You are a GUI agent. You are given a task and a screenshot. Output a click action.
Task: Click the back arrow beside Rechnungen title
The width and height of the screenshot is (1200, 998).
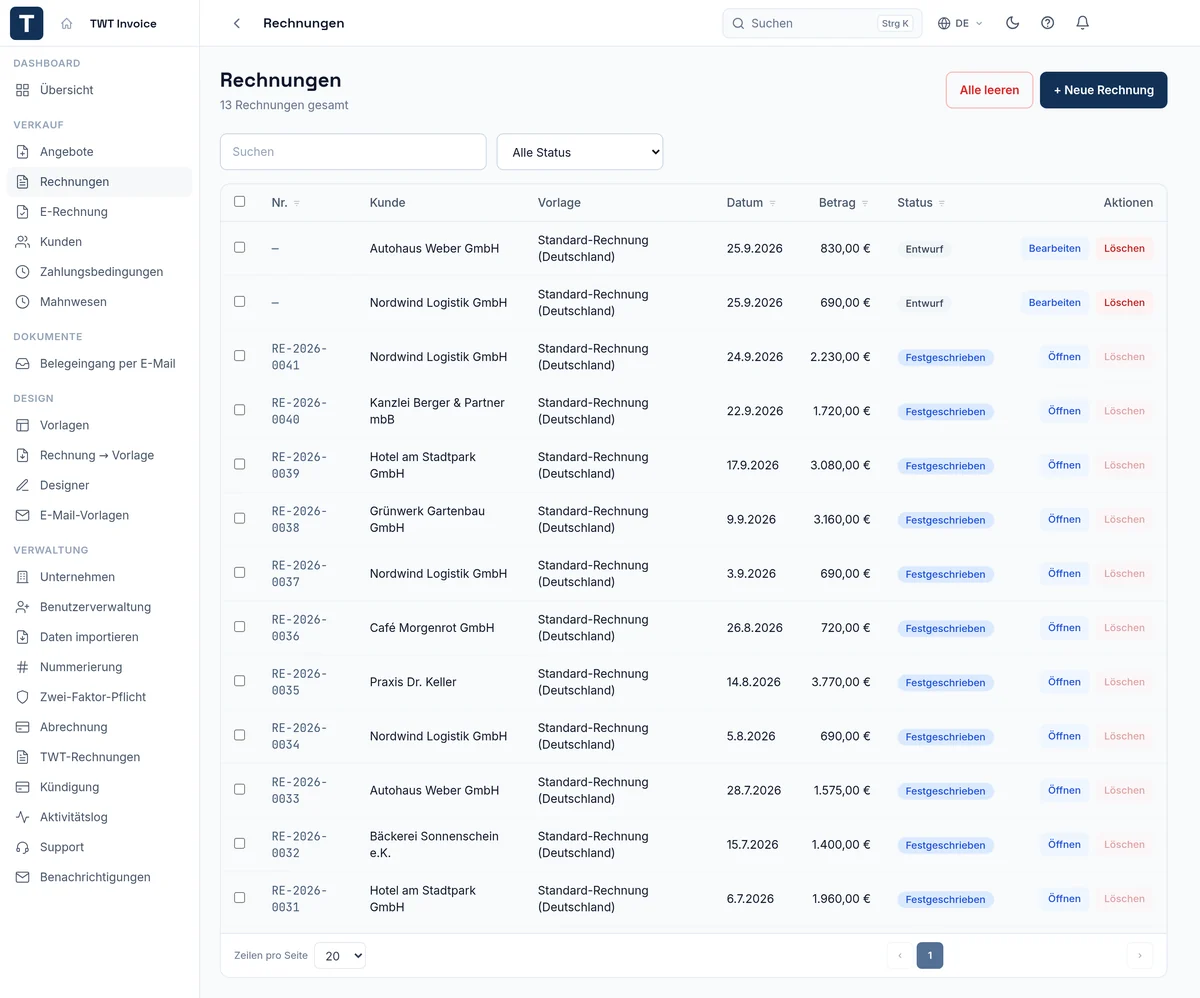point(237,23)
